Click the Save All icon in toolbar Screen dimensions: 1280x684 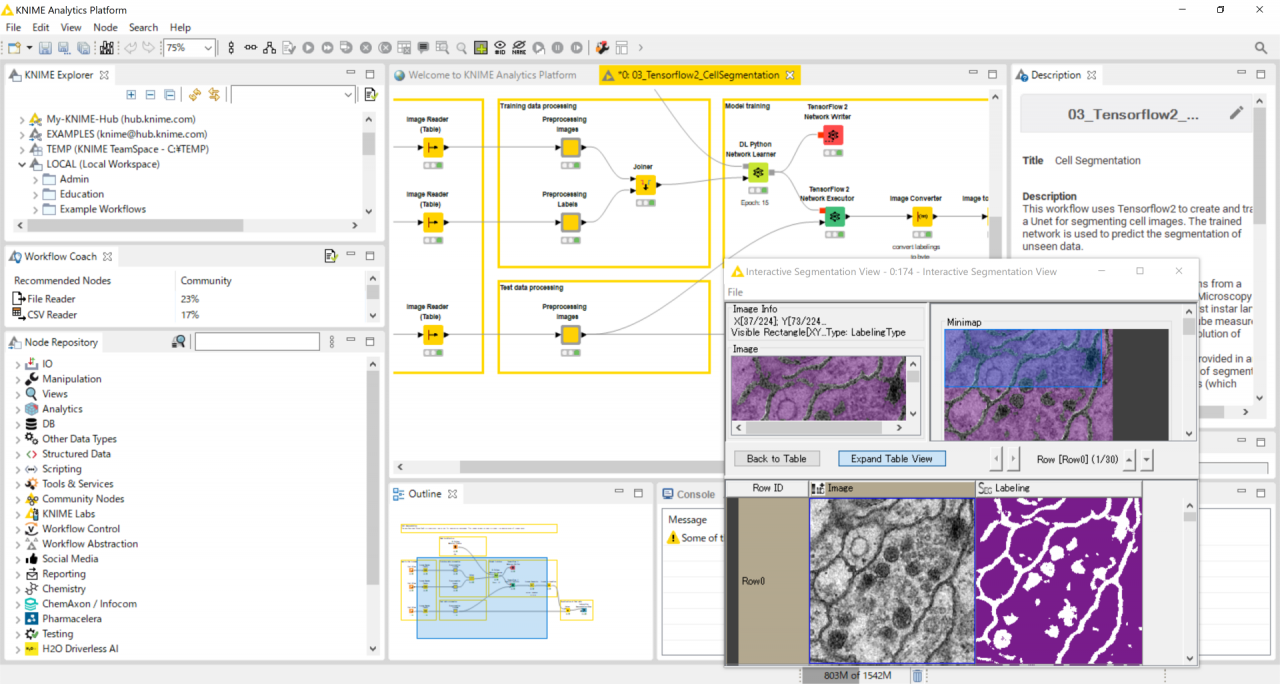coord(83,47)
